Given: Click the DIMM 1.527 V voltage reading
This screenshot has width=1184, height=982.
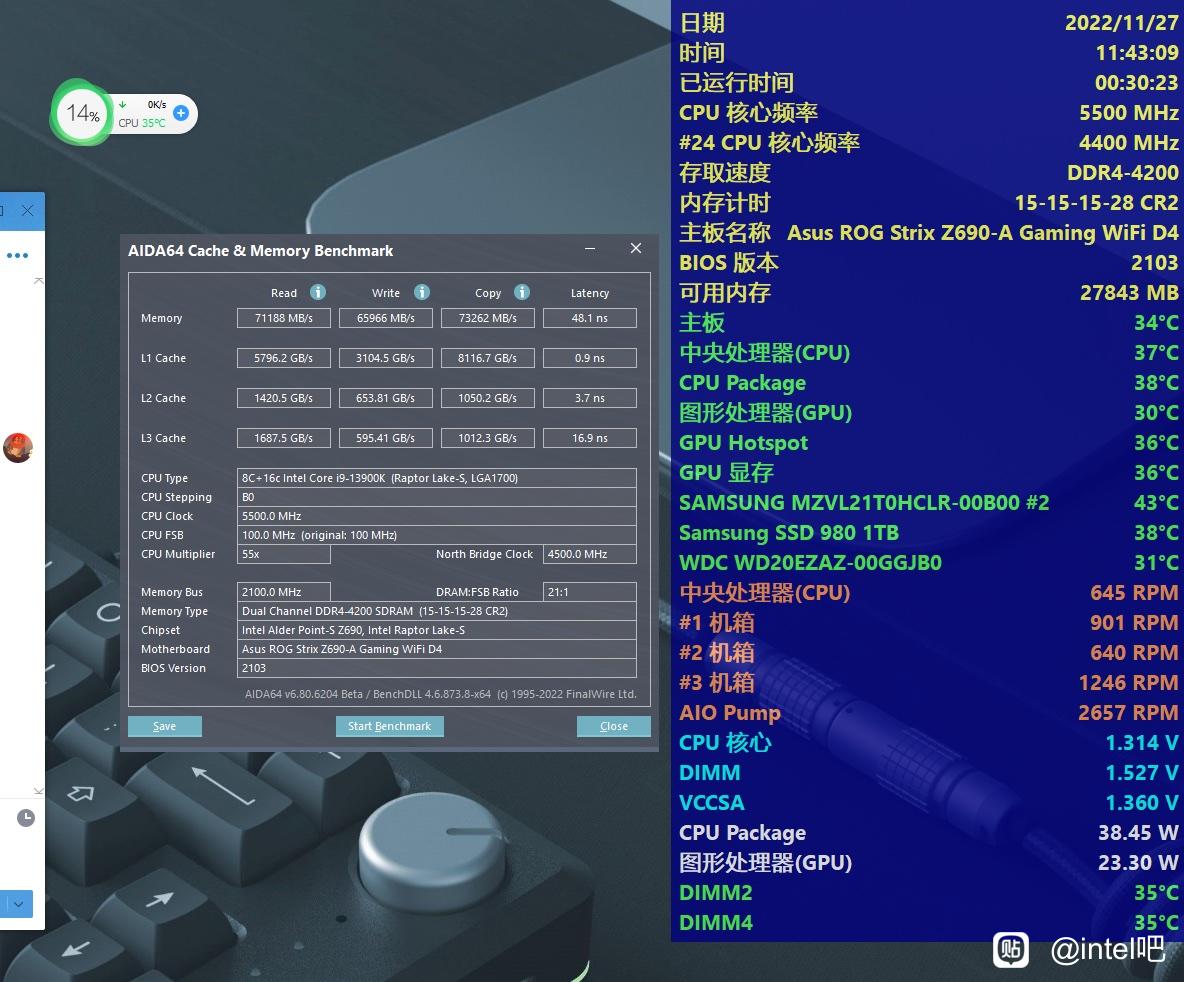Looking at the screenshot, I should tap(1142, 773).
